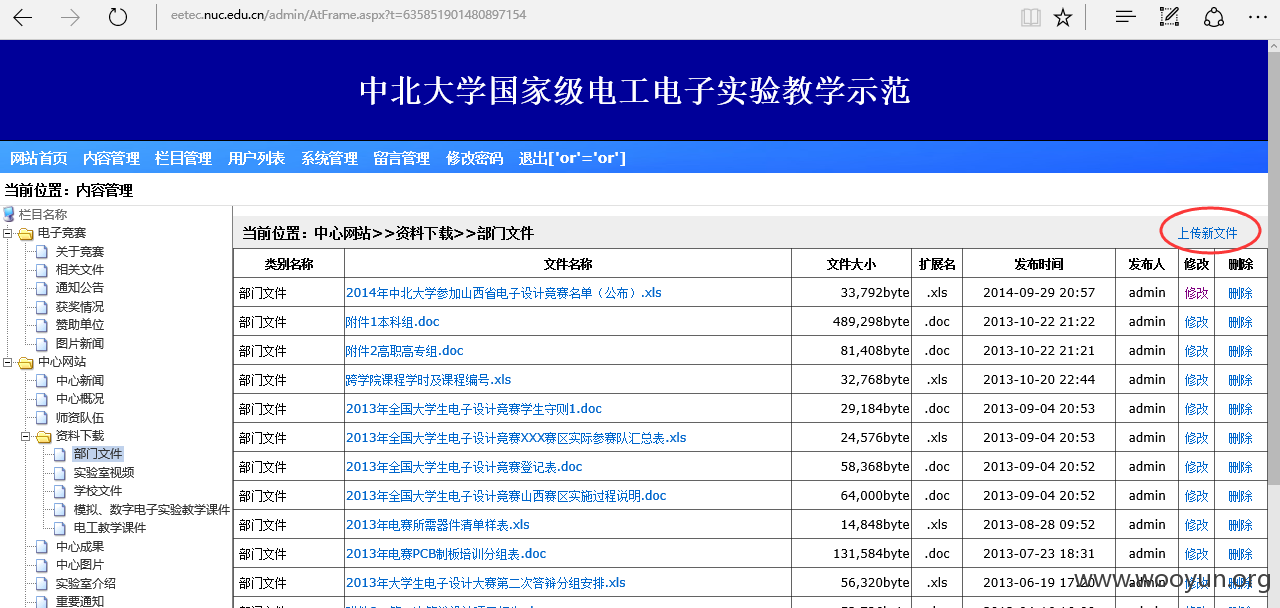Open file 跨学院课程学时及课程编号.xls
The image size is (1280, 608).
429,380
